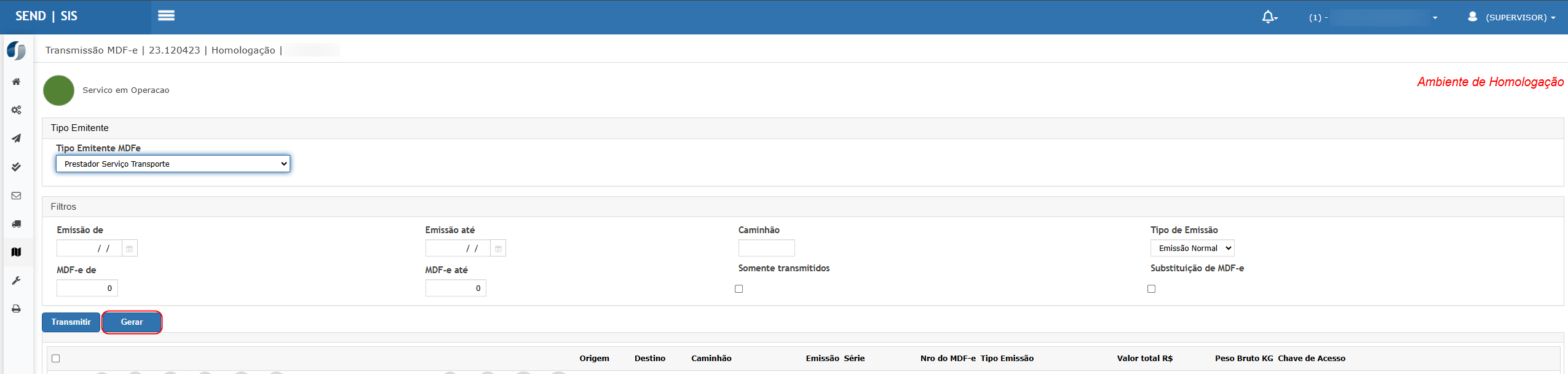This screenshot has width=1568, height=374.
Task: Click the printer icon in sidebar
Action: (17, 309)
